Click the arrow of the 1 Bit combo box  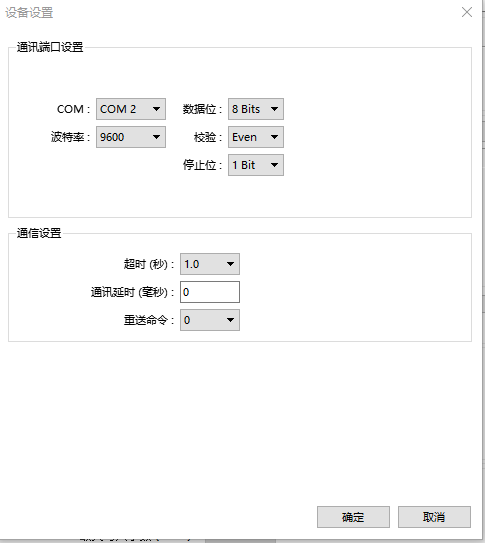coord(275,165)
